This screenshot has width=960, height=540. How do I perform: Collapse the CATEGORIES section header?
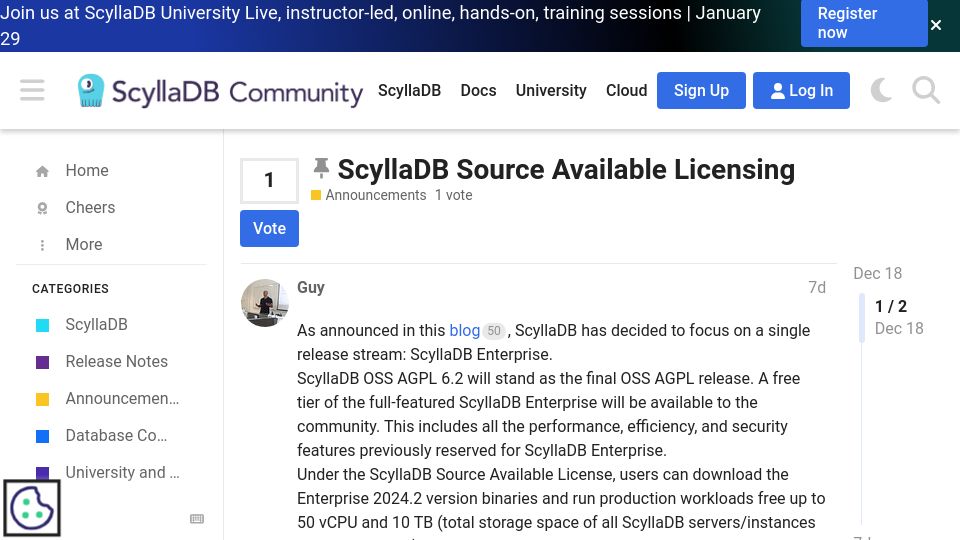pos(70,288)
